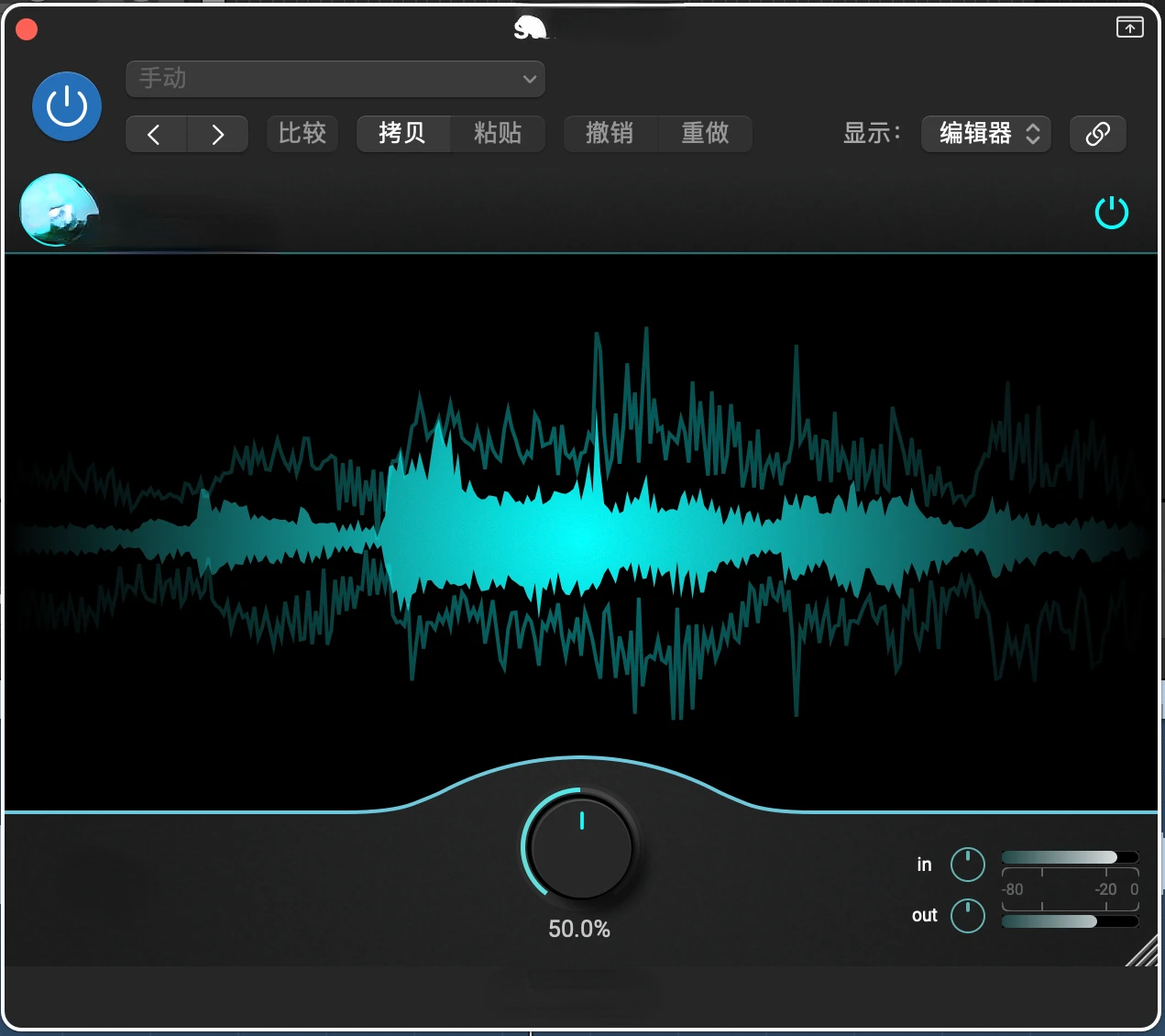
Task: Click the 粘贴 paste button
Action: click(498, 134)
